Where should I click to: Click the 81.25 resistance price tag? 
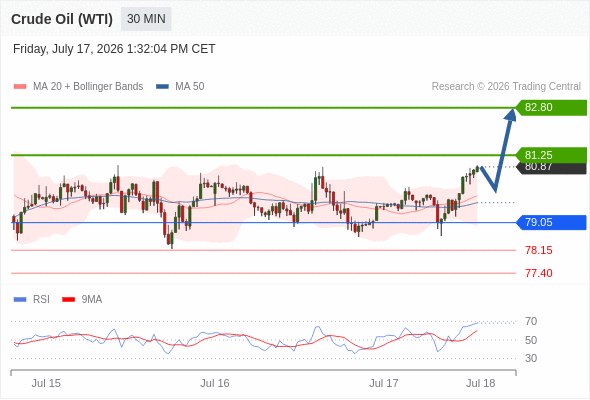pyautogui.click(x=551, y=155)
